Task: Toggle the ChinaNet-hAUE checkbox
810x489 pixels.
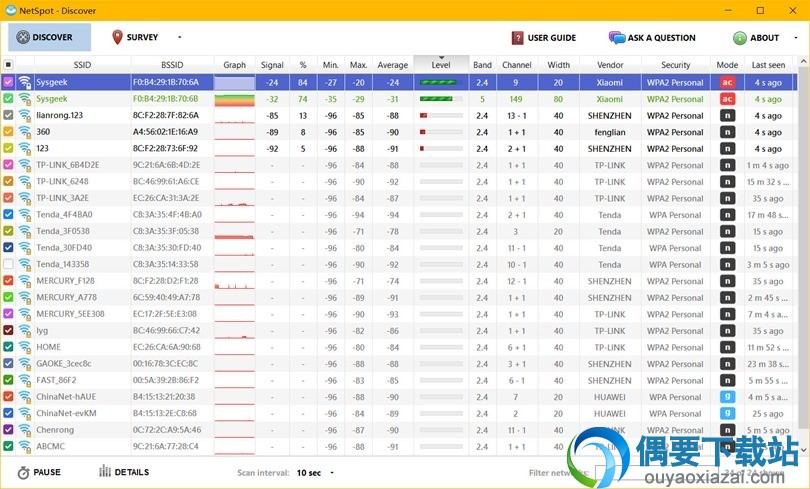Action: (x=8, y=397)
